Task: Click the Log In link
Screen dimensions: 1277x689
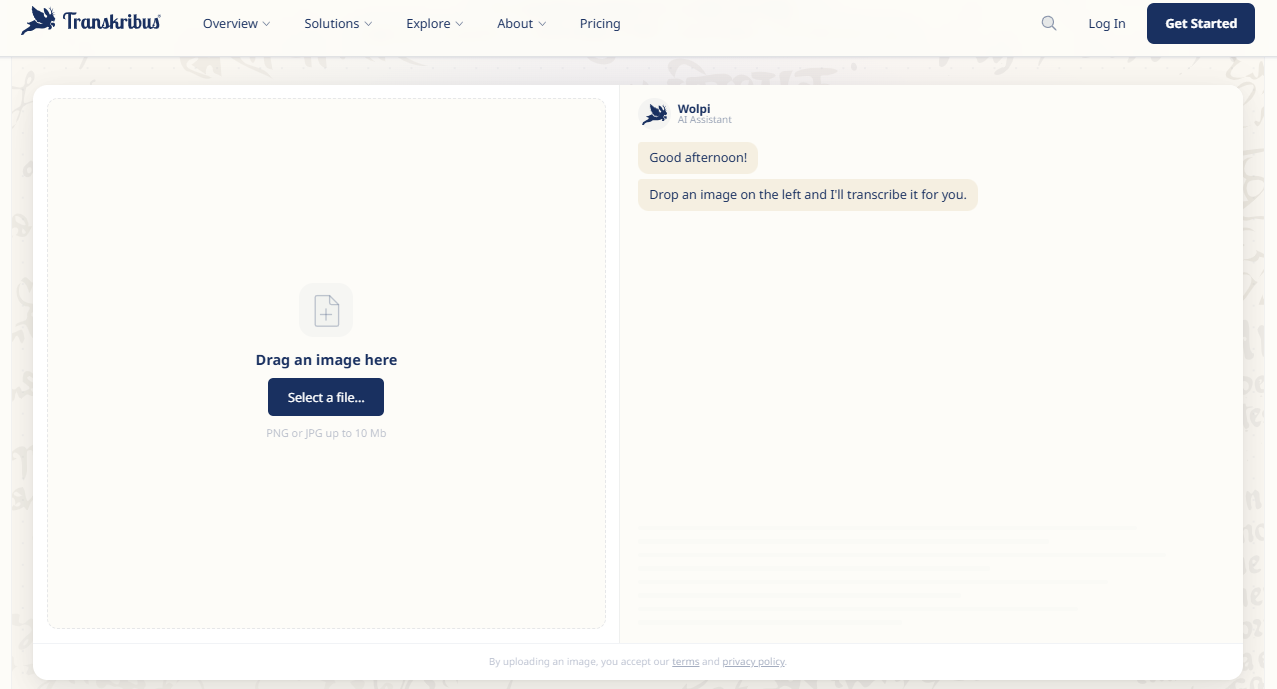Action: coord(1106,24)
